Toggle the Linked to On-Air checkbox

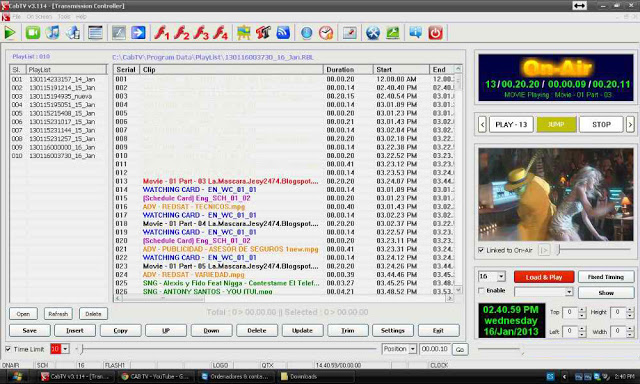click(x=481, y=250)
